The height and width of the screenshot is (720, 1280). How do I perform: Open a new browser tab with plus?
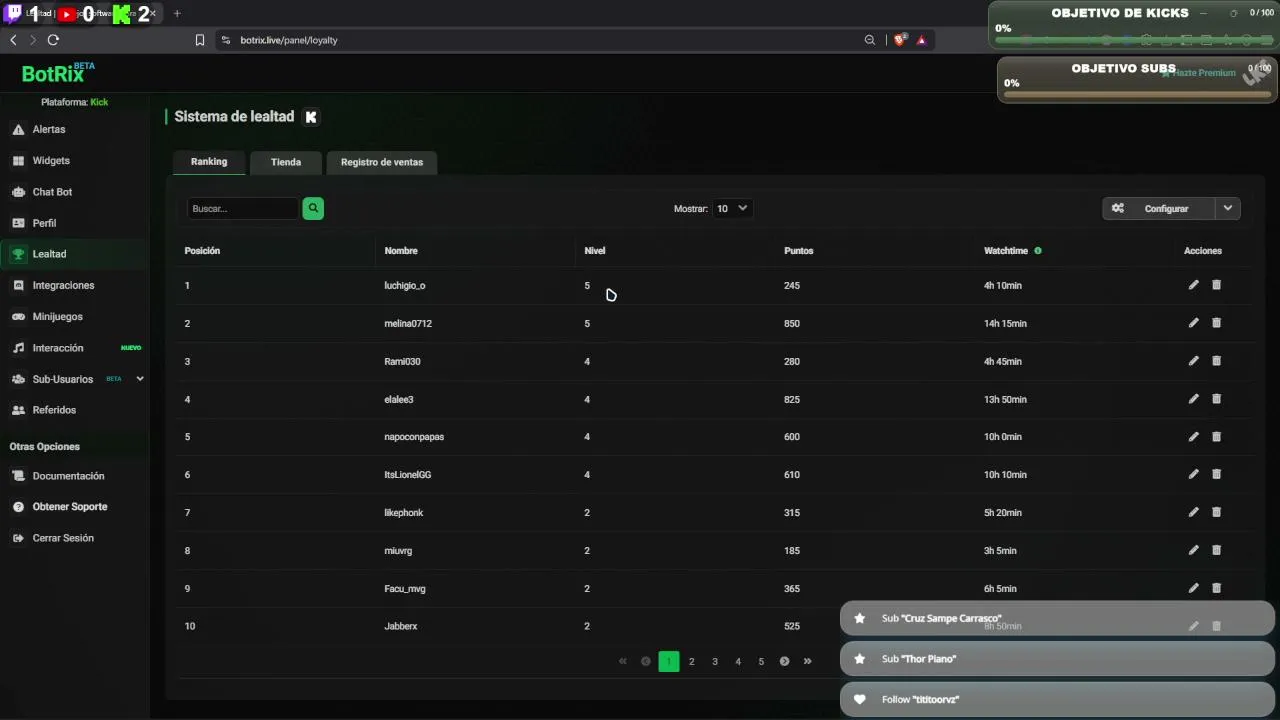(177, 13)
